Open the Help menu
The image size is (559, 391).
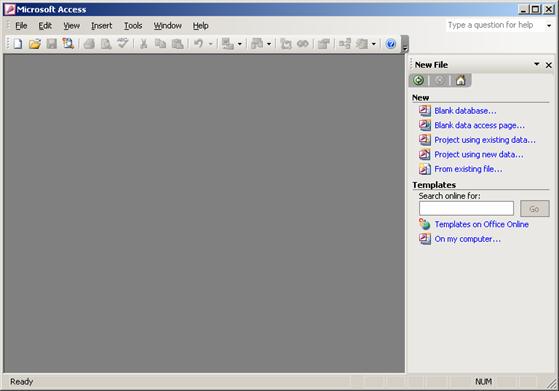point(200,26)
